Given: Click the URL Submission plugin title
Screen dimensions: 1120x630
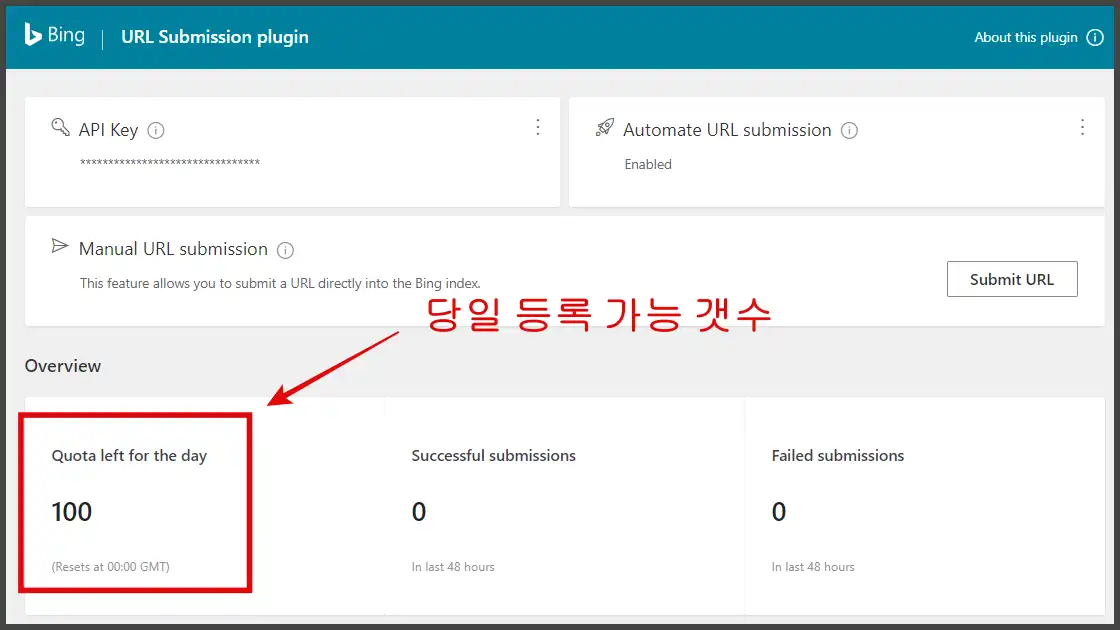Looking at the screenshot, I should [215, 37].
